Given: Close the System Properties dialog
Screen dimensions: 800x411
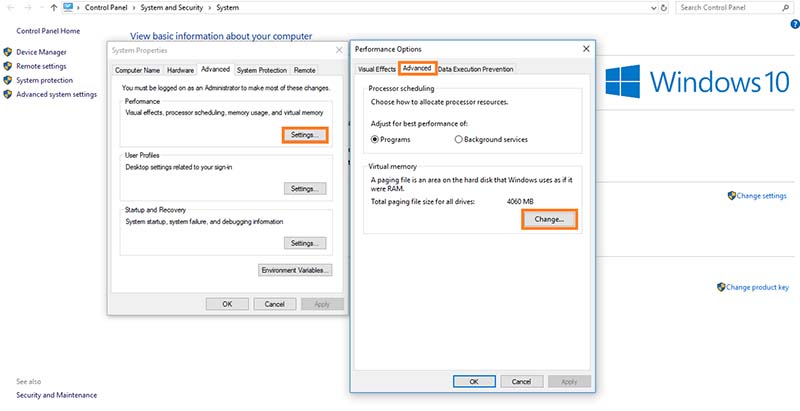Looking at the screenshot, I should click(x=339, y=50).
